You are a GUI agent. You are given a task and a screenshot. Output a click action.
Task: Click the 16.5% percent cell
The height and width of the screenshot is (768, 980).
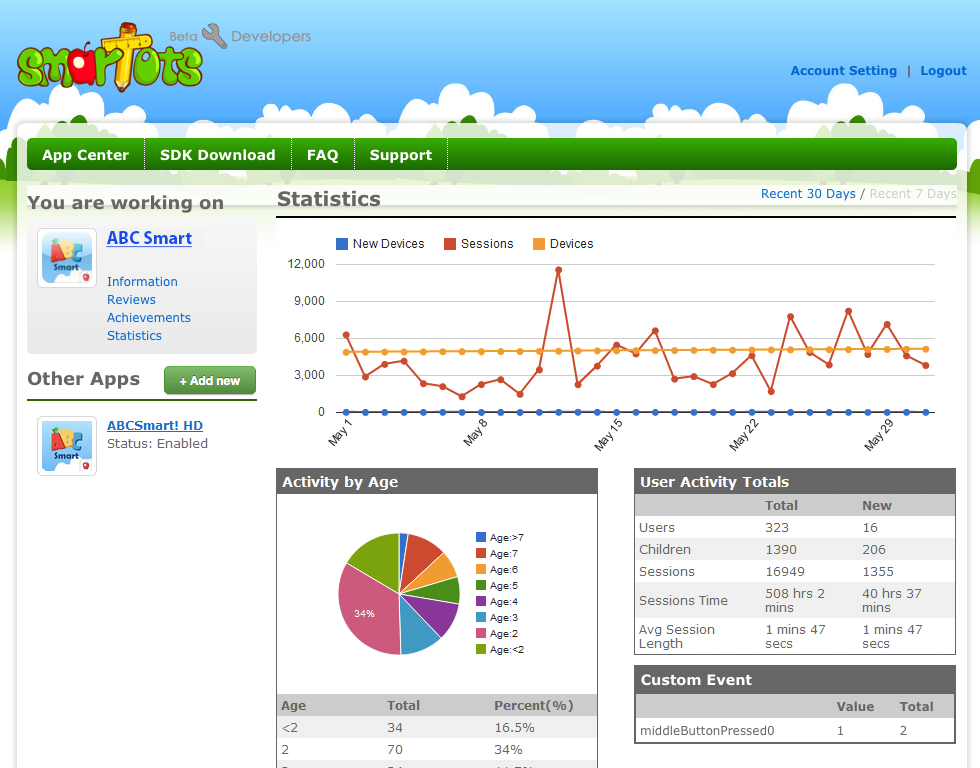tap(514, 727)
